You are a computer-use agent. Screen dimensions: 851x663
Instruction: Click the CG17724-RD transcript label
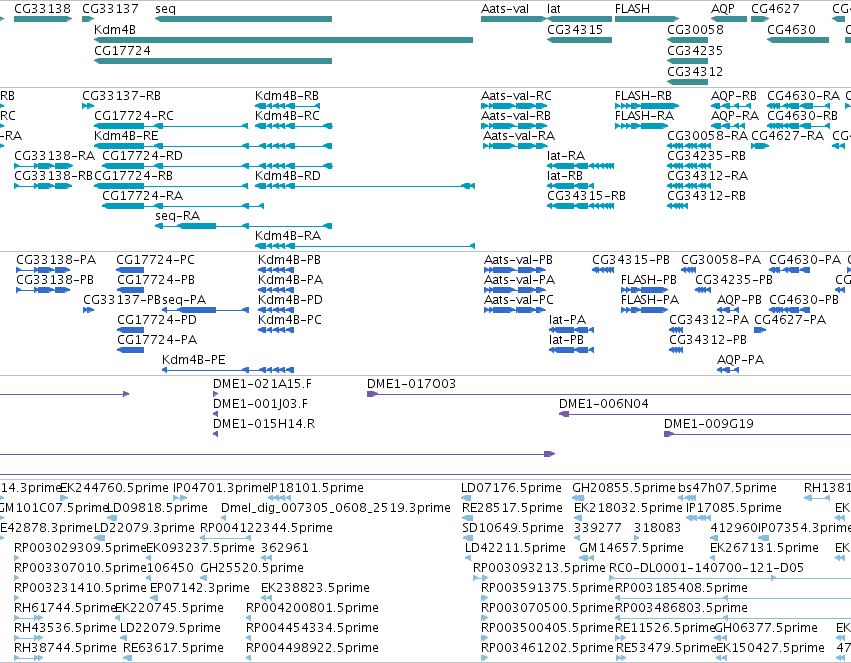tap(142, 156)
